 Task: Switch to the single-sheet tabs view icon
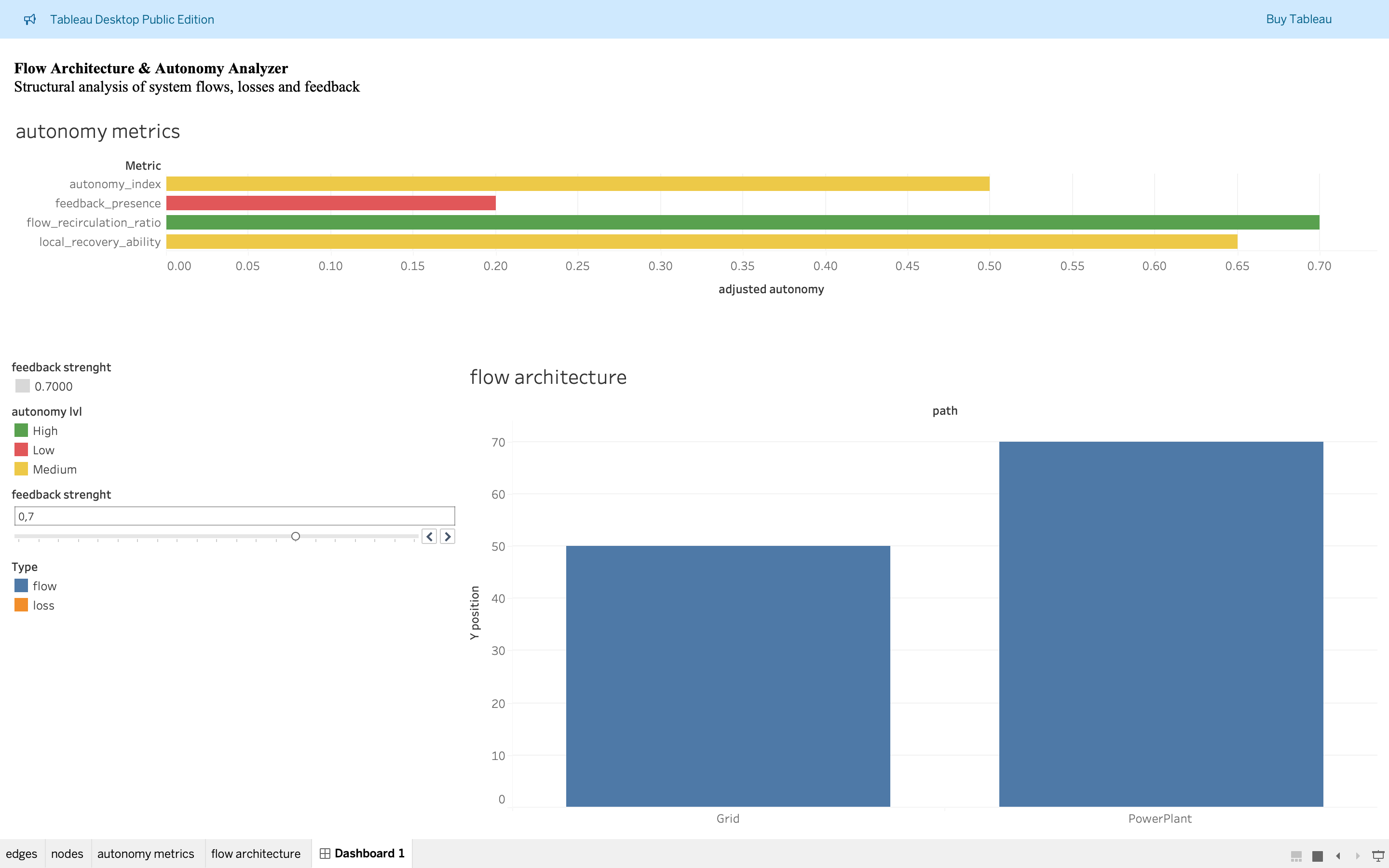click(1317, 855)
